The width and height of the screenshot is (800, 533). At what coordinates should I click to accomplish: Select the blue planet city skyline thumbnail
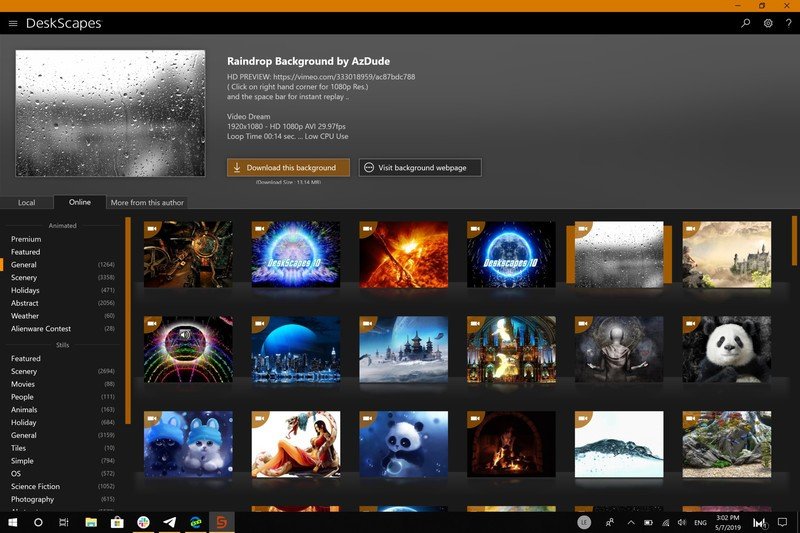point(295,349)
